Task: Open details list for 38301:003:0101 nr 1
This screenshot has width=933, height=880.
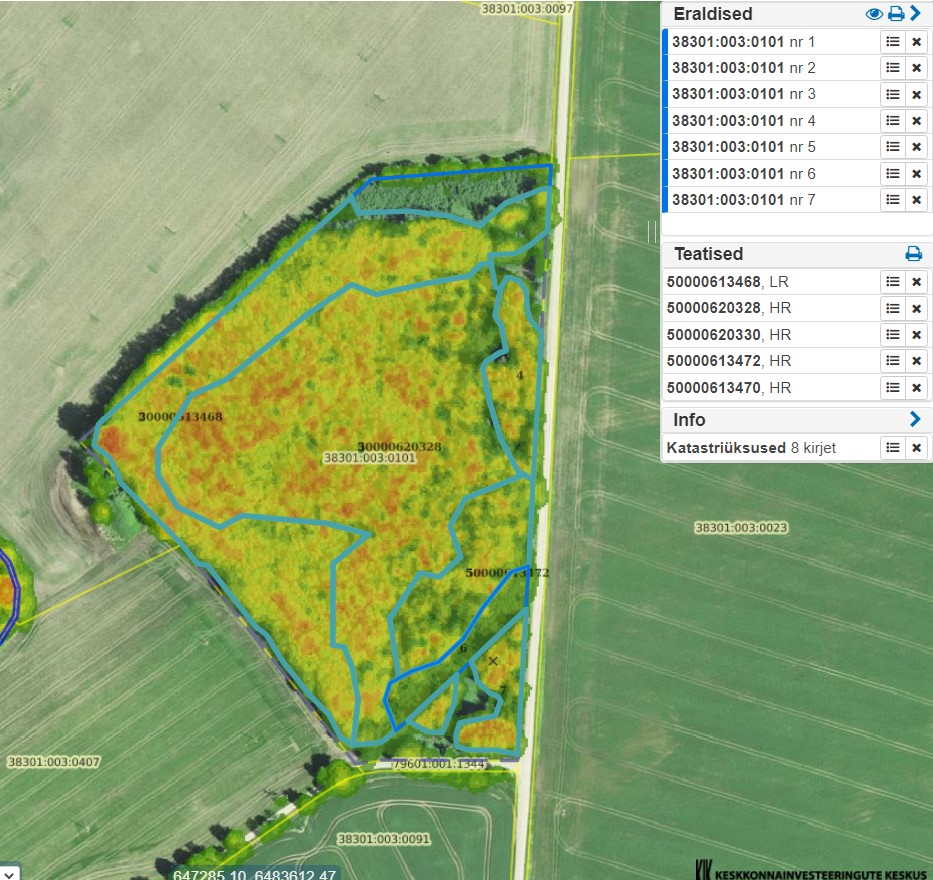Action: point(892,42)
